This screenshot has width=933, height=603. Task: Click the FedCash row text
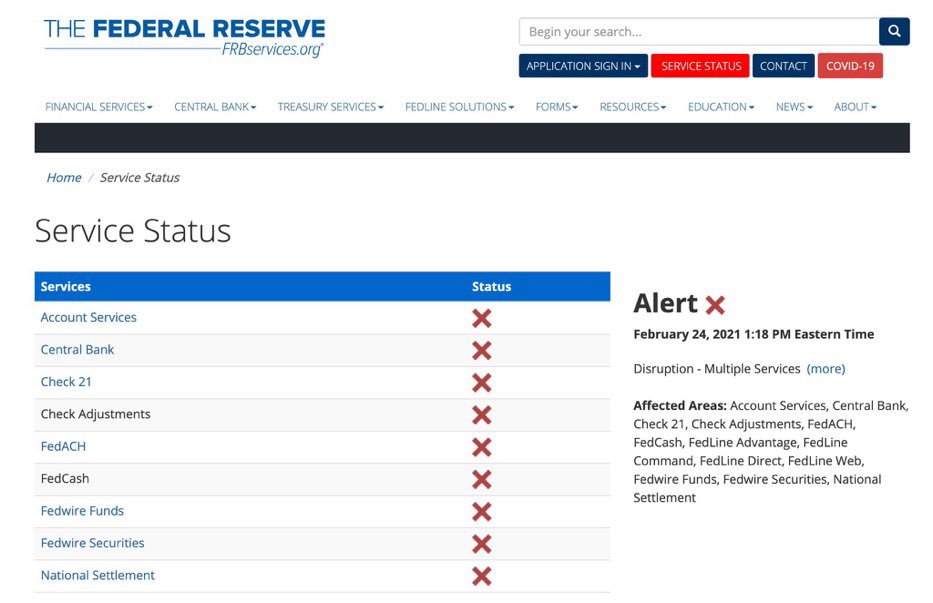(65, 478)
